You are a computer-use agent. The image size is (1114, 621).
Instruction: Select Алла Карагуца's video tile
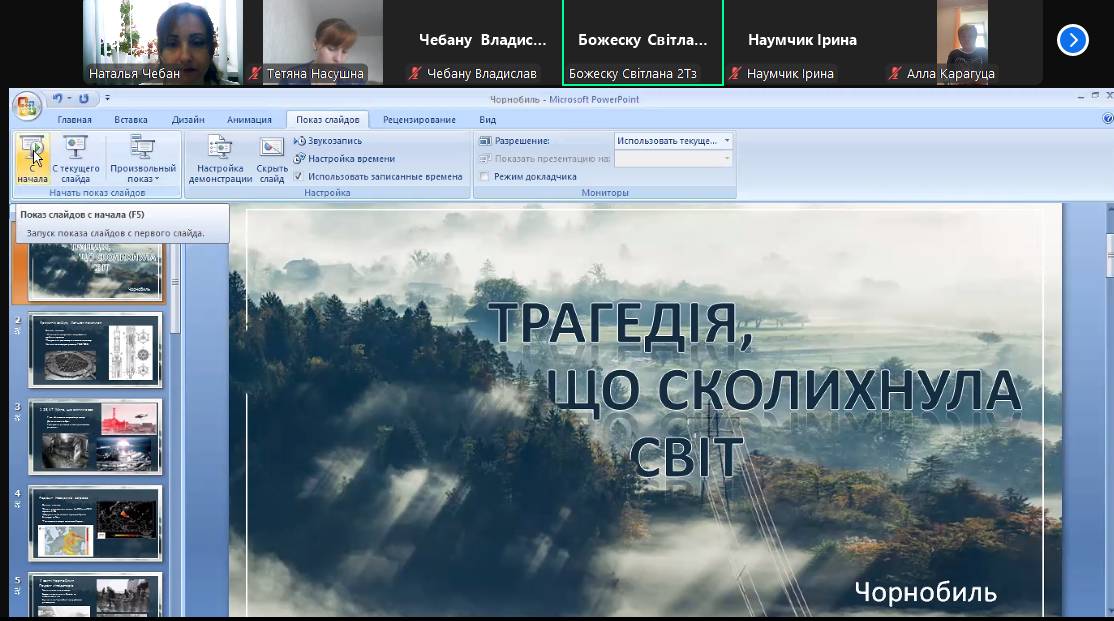click(x=962, y=43)
